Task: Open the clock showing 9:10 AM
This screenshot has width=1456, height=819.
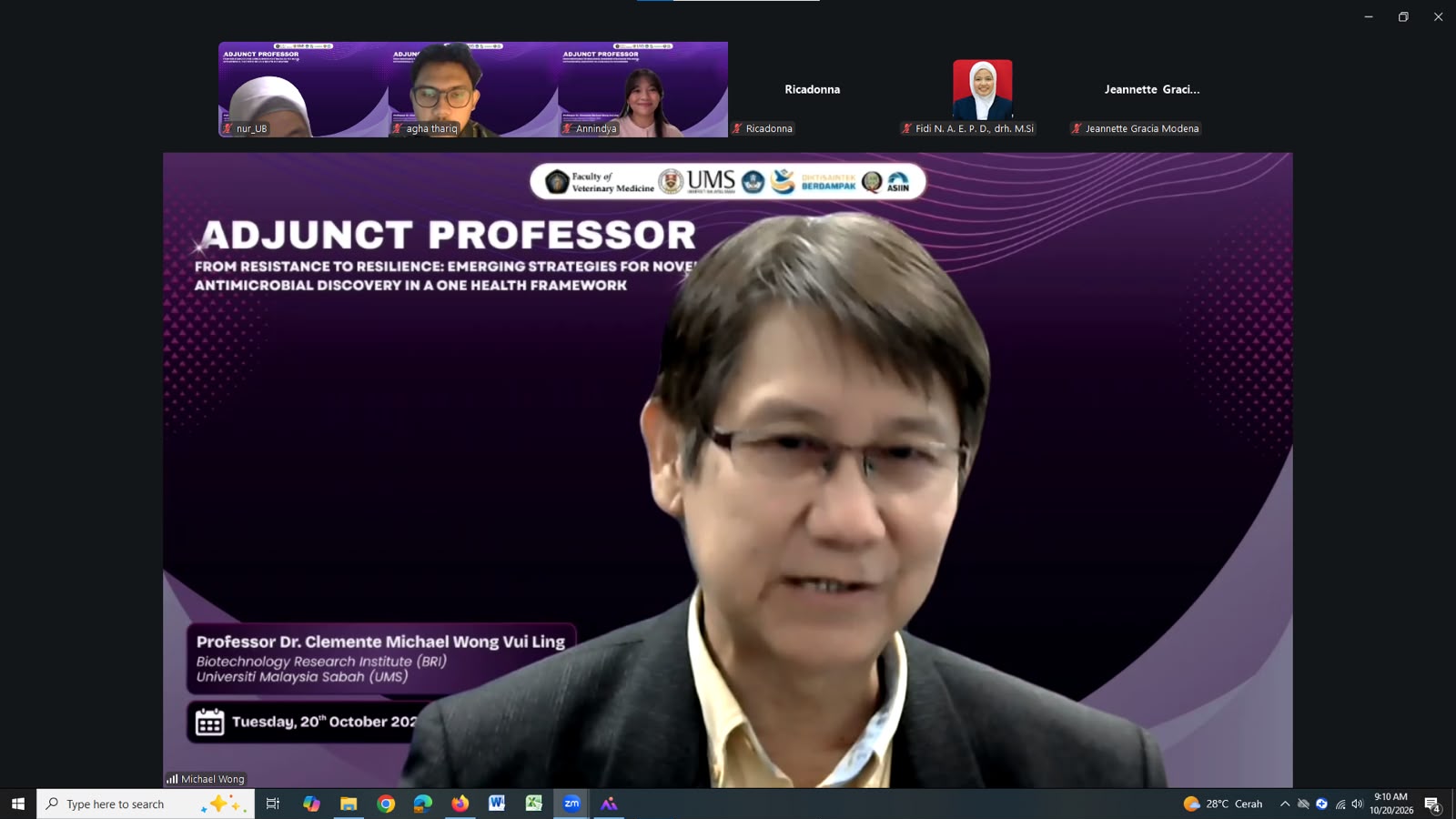Action: click(x=1391, y=804)
